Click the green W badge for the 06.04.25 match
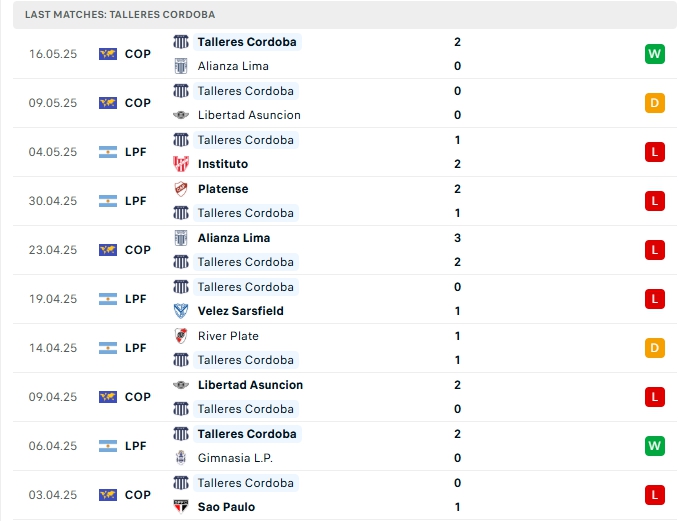The width and height of the screenshot is (685, 521). [x=655, y=446]
